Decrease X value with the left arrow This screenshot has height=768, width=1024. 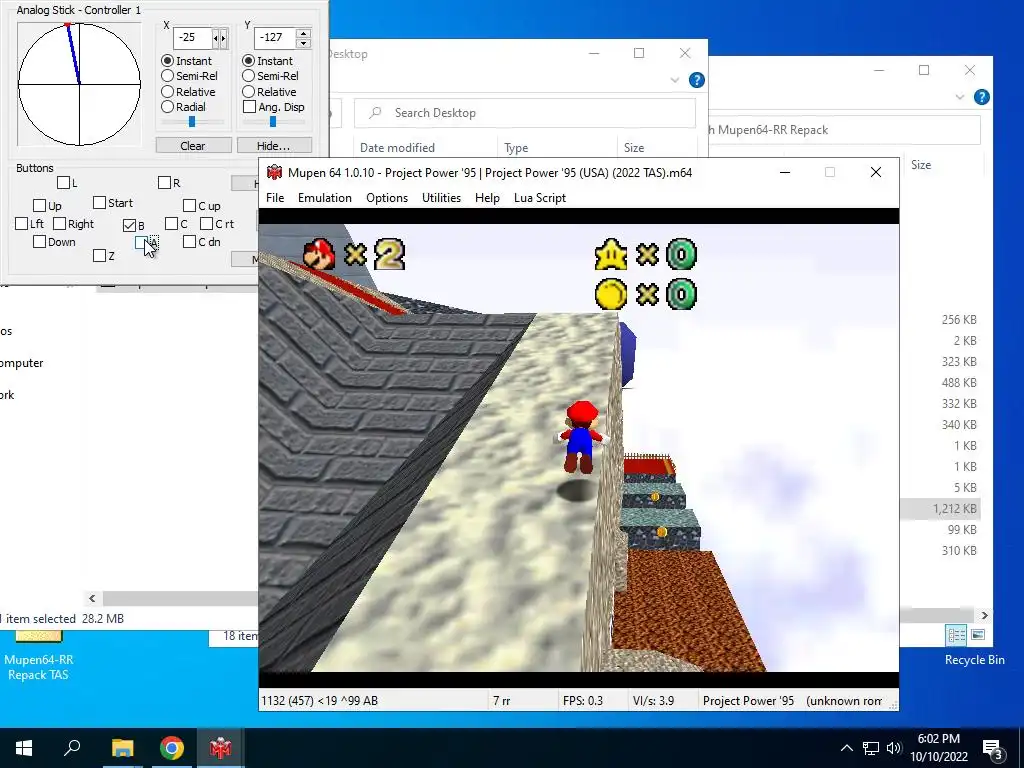pos(216,38)
